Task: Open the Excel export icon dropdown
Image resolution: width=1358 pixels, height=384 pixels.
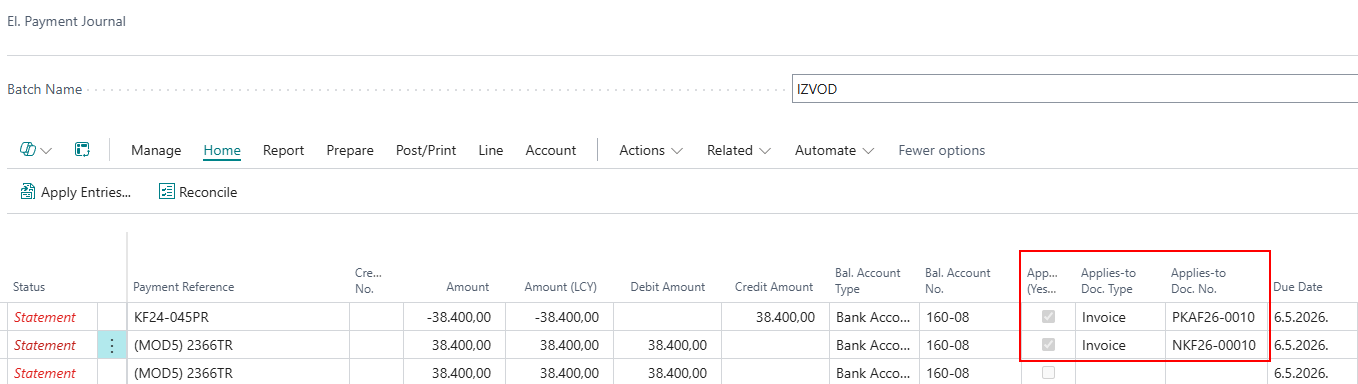Action: [36, 150]
